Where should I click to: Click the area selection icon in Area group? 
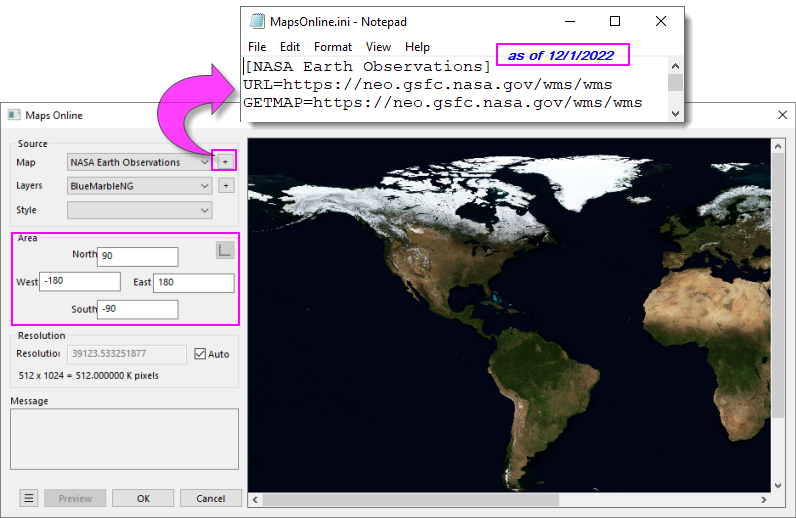pos(225,250)
